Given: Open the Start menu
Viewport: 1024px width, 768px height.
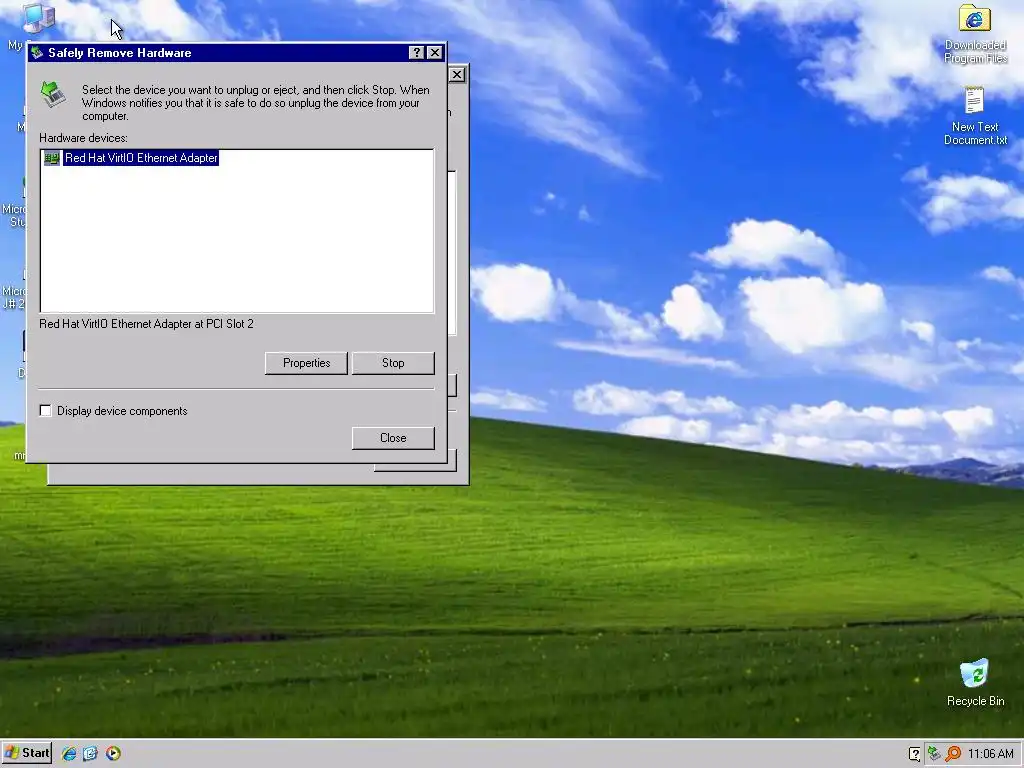Looking at the screenshot, I should 27,753.
